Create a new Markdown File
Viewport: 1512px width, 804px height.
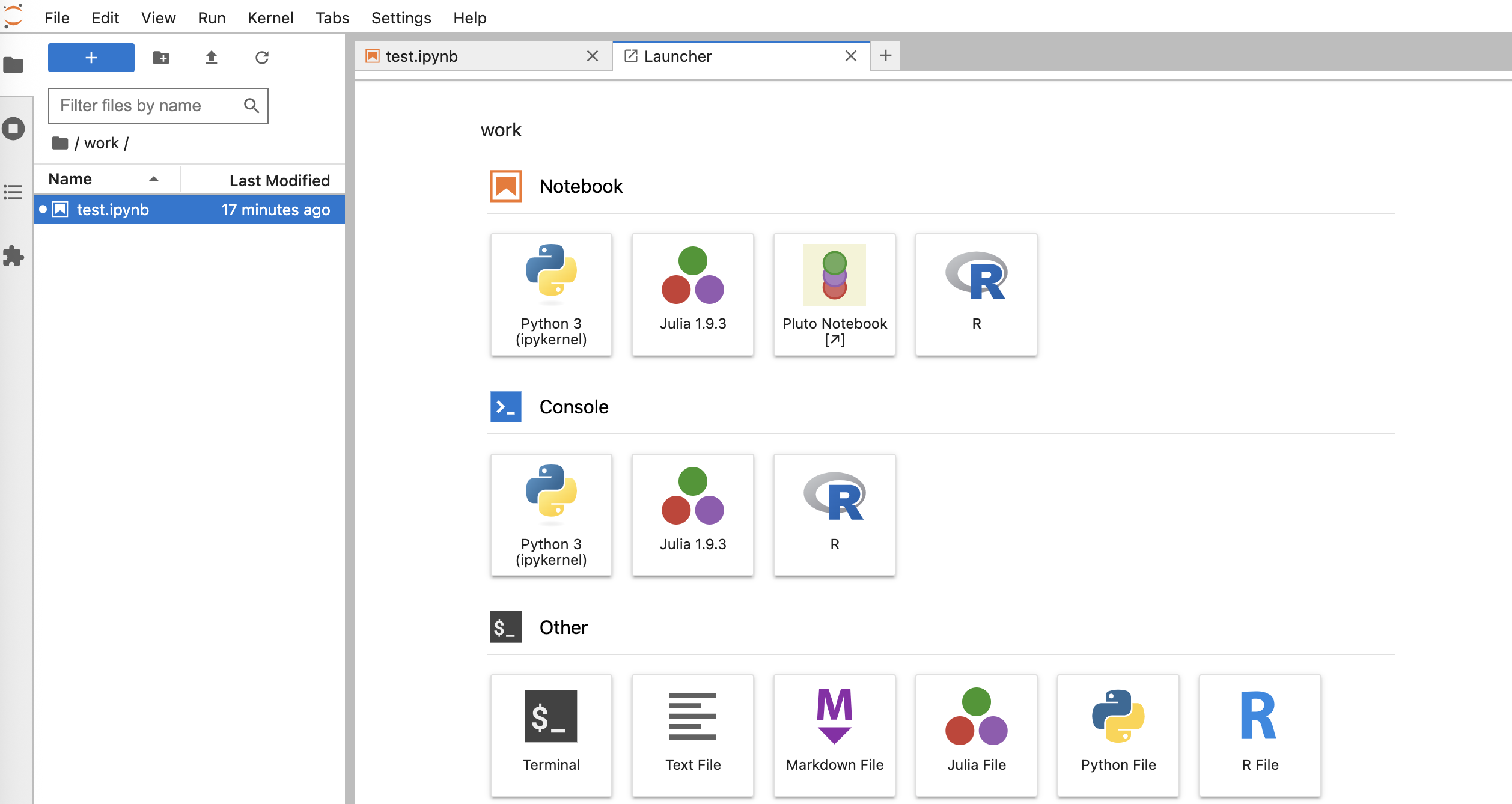coord(834,735)
